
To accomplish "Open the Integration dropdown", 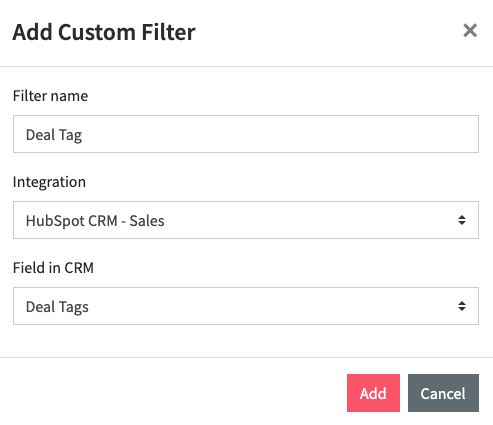I will (x=246, y=220).
